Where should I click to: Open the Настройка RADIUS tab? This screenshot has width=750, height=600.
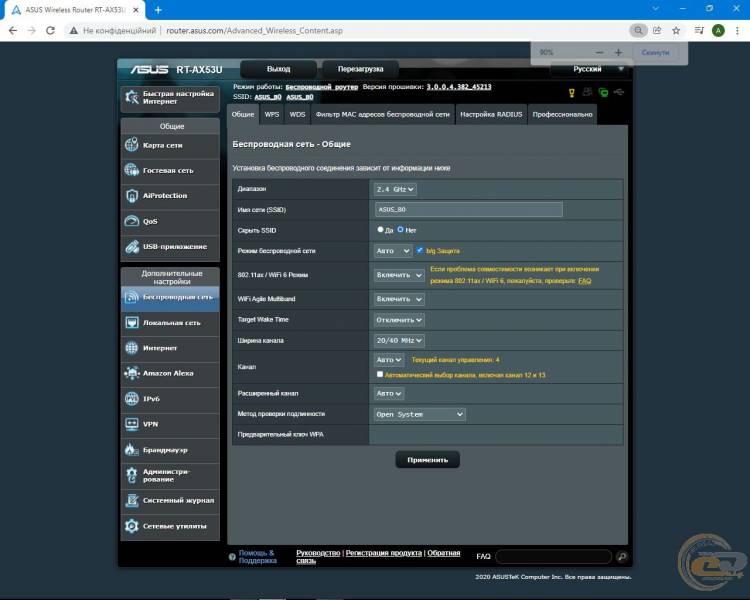point(491,114)
